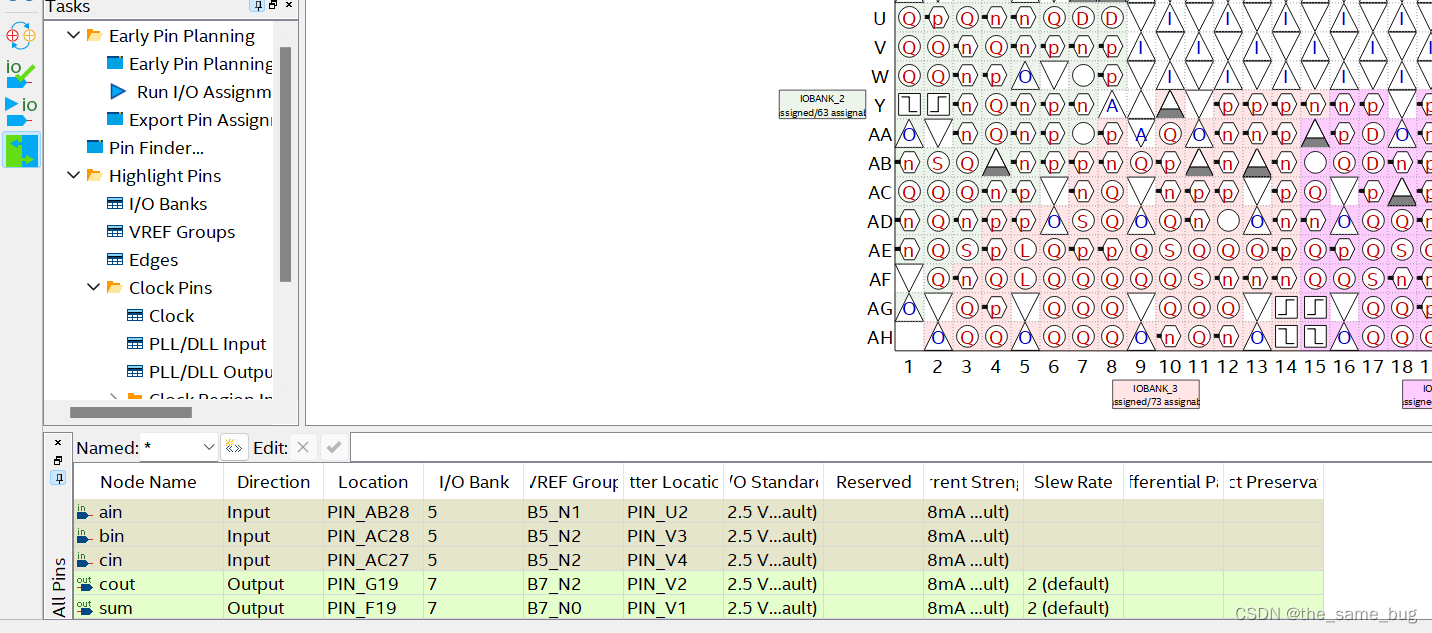Image resolution: width=1432 pixels, height=633 pixels.
Task: Sort by Direction column header
Action: click(x=274, y=481)
